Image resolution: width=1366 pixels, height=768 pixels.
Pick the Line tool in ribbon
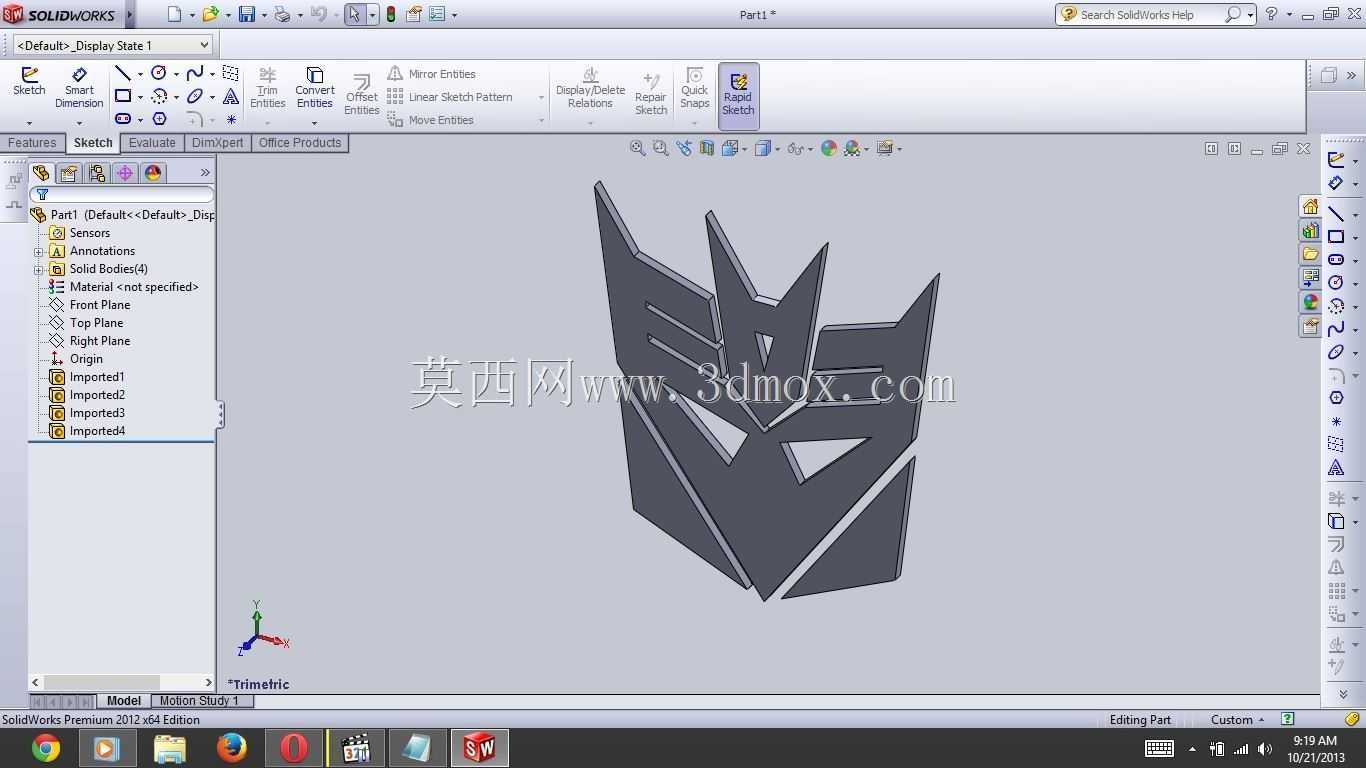(123, 73)
